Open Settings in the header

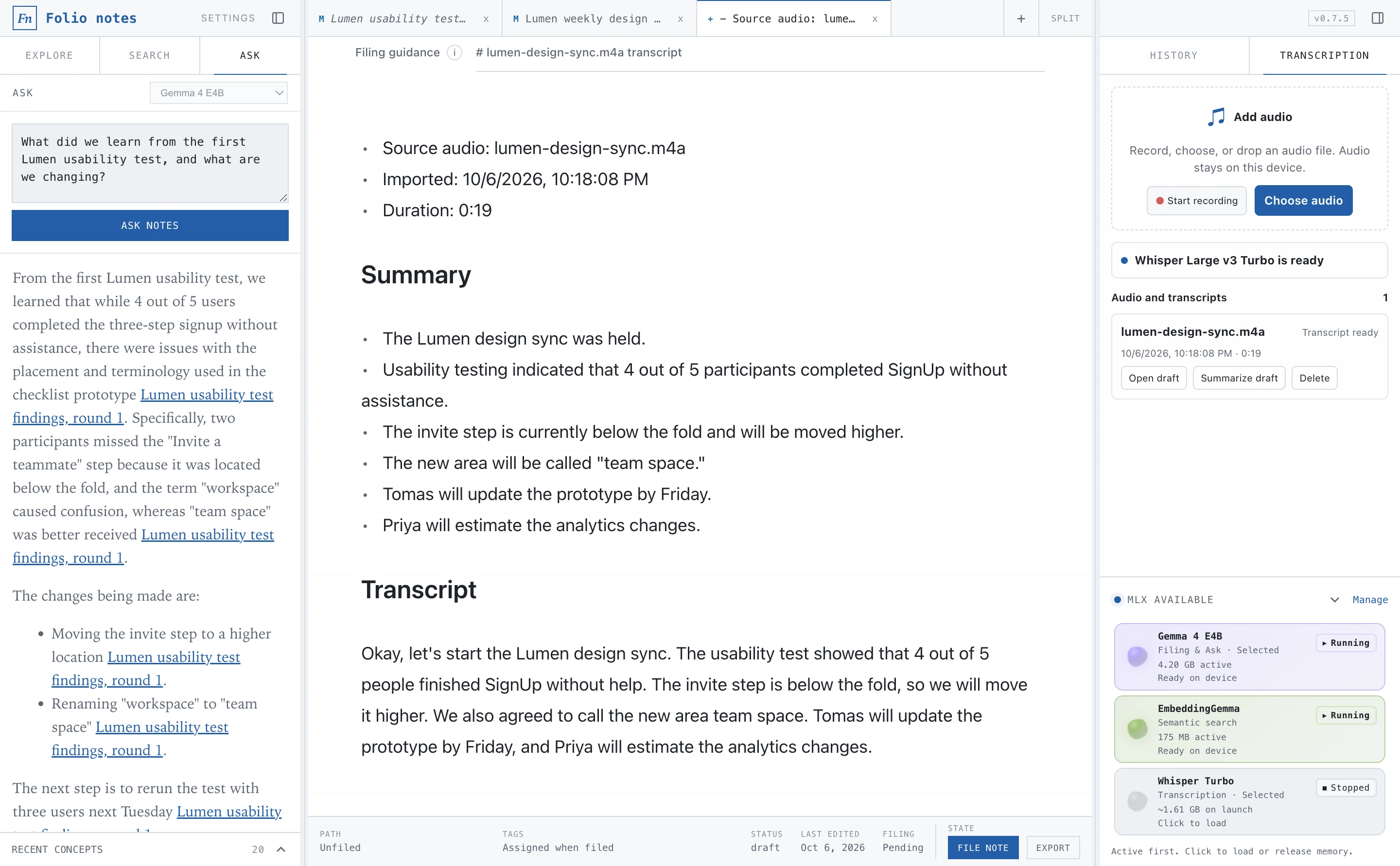tap(228, 18)
